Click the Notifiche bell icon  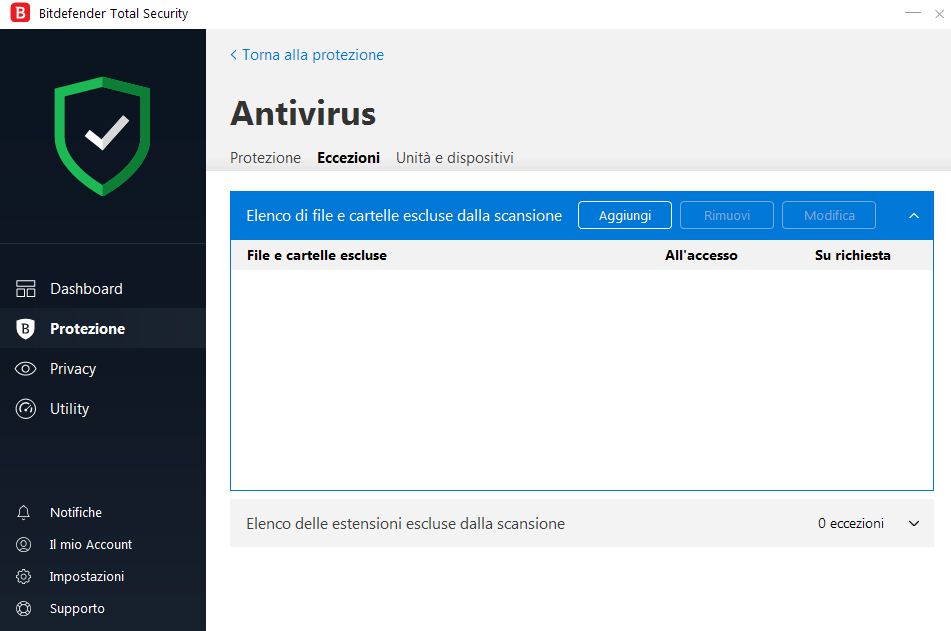24,513
